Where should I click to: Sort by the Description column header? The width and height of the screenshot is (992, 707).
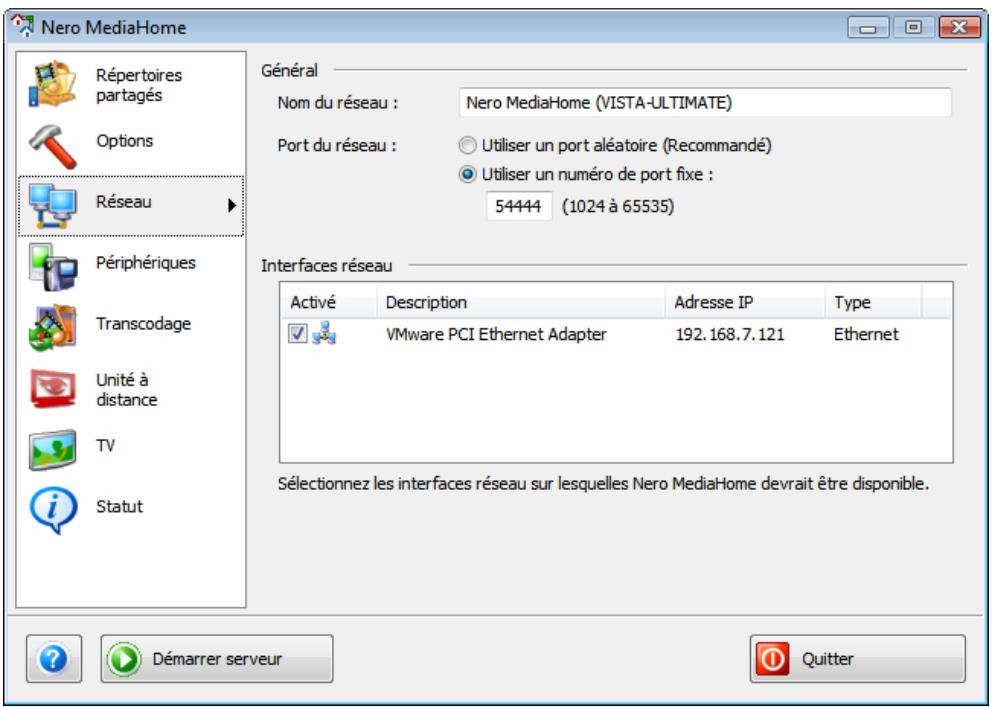521,302
